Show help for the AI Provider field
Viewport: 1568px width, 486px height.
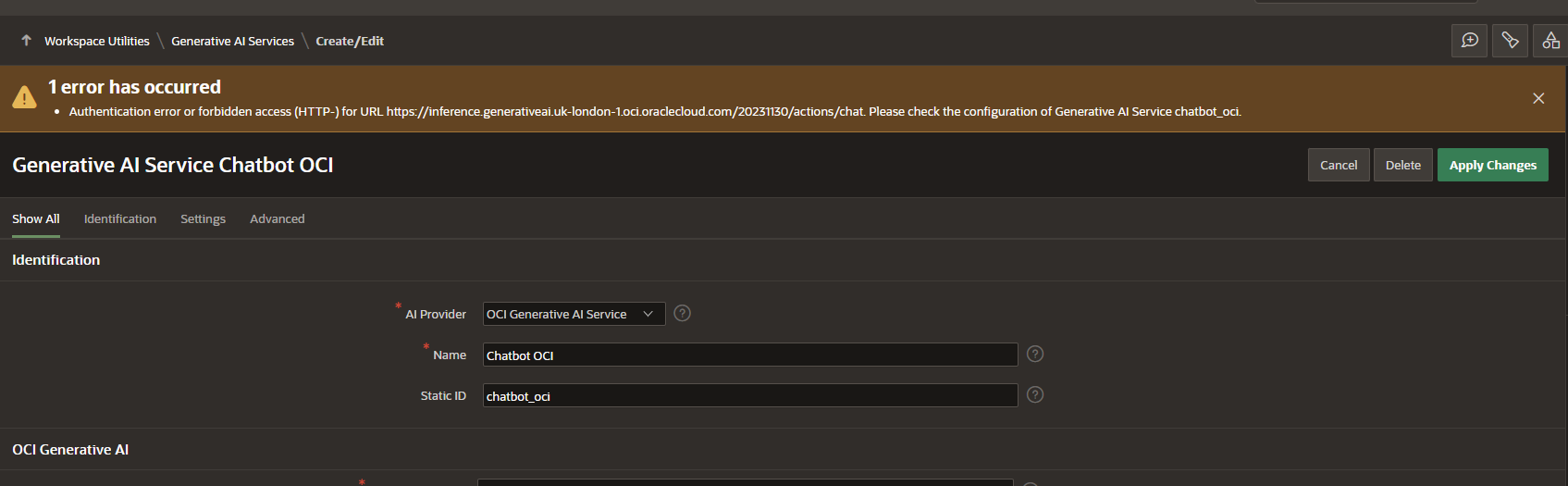[x=682, y=314]
